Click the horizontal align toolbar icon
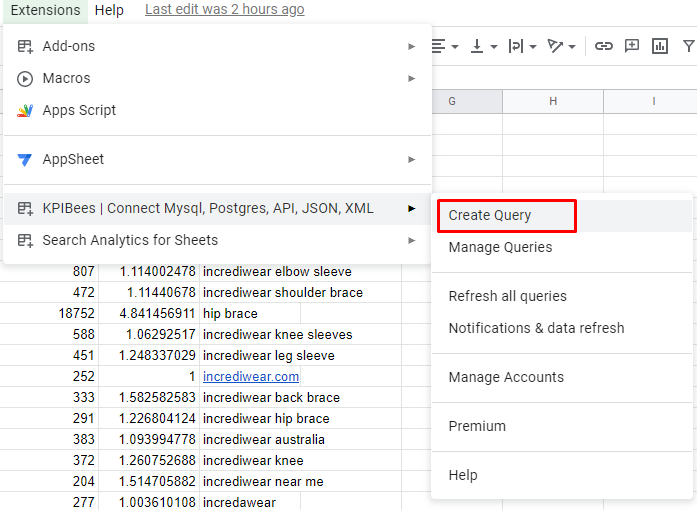Image resolution: width=697 pixels, height=510 pixels. (x=438, y=46)
